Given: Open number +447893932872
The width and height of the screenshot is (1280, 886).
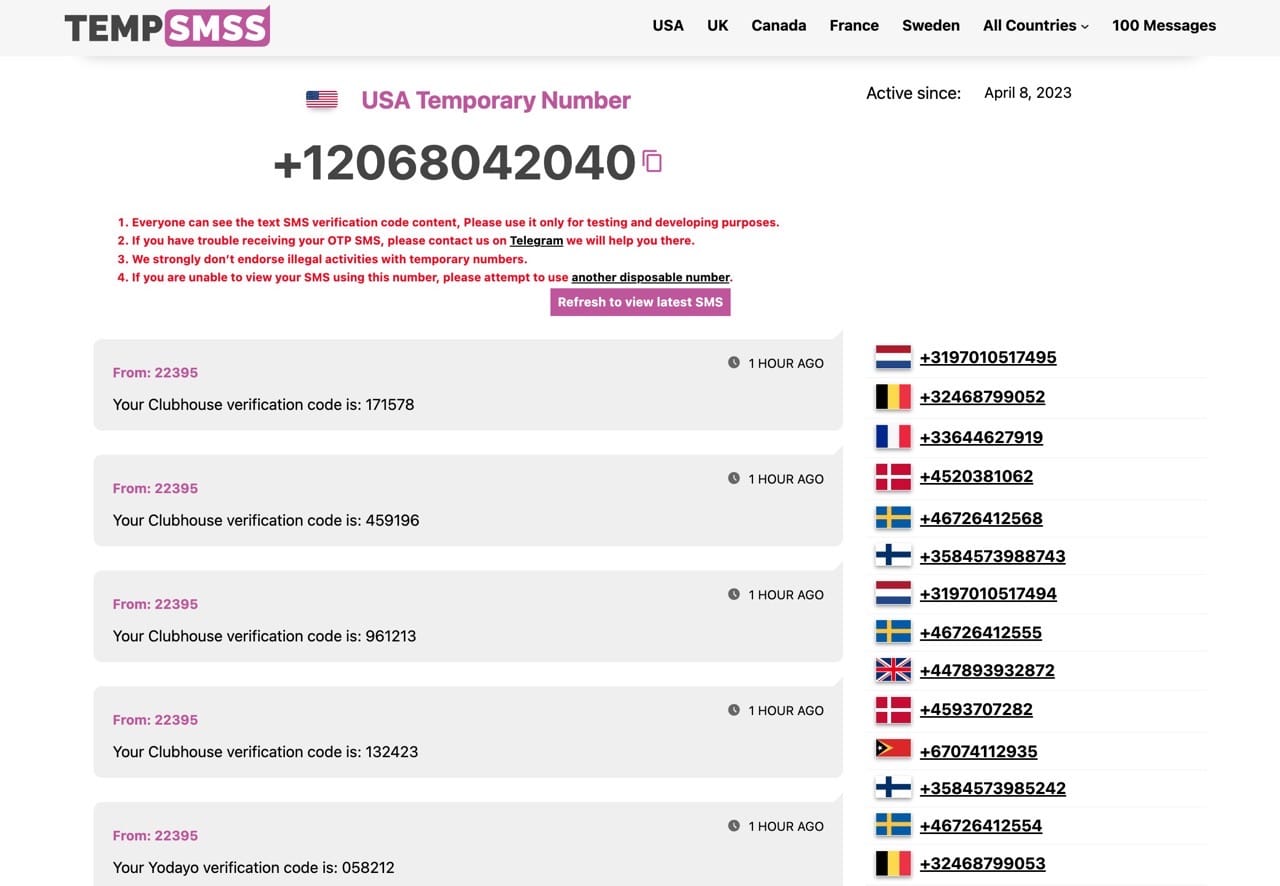Looking at the screenshot, I should click(987, 670).
